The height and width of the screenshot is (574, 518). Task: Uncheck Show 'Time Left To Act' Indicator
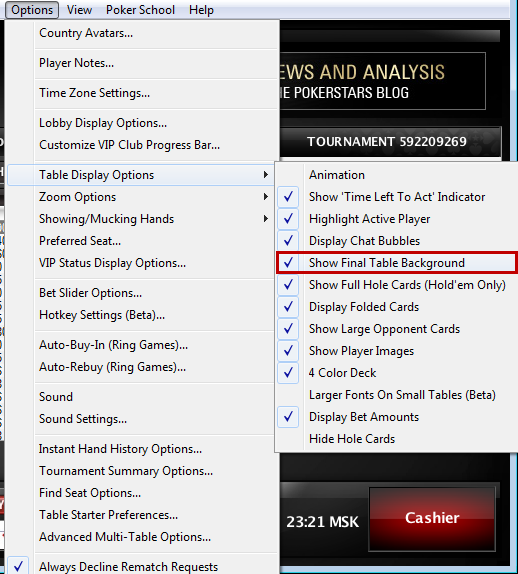coord(397,197)
